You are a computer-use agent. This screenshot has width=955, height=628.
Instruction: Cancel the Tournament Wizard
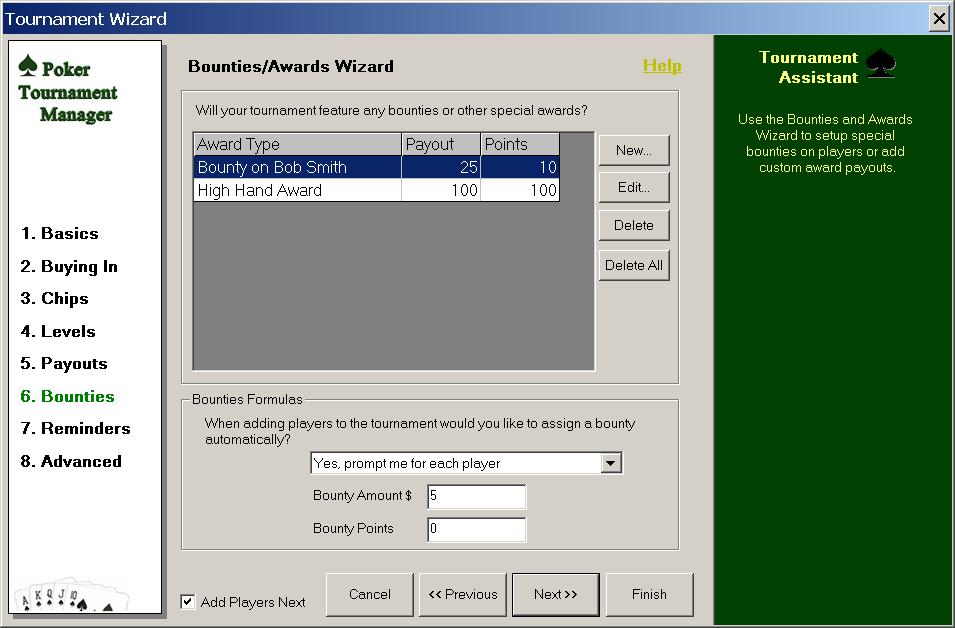[x=369, y=594]
